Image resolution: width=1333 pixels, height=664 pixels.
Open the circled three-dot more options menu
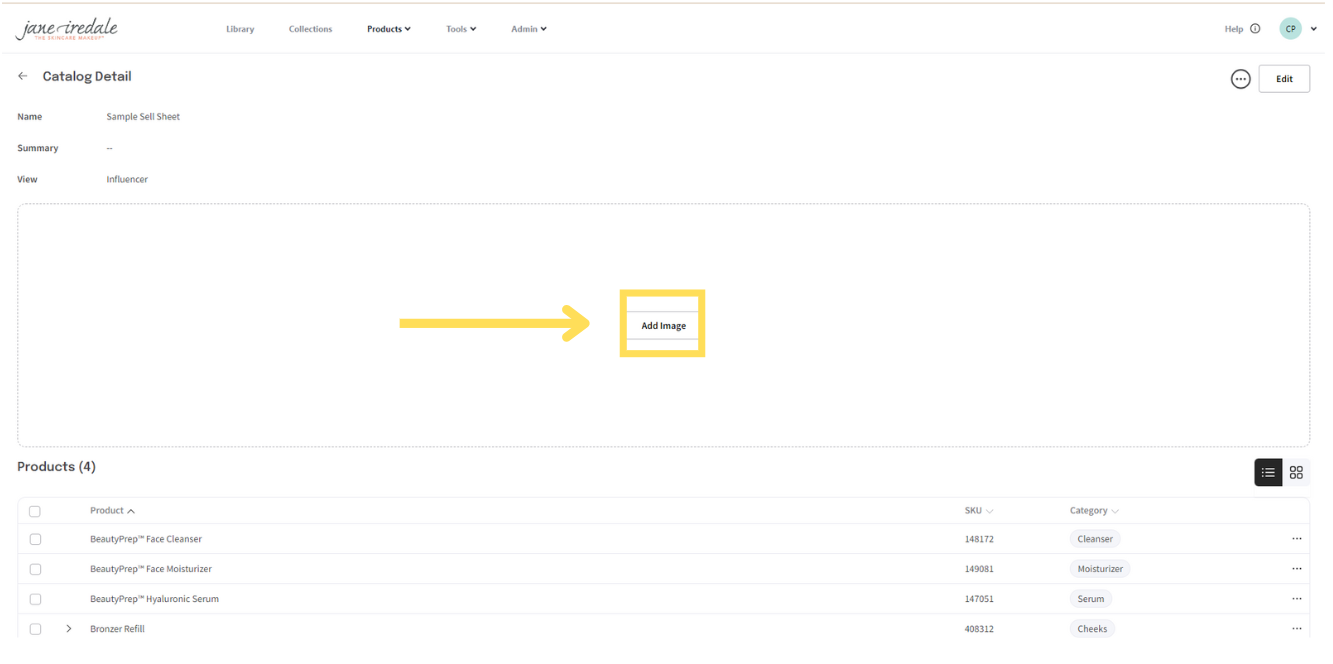pos(1240,79)
